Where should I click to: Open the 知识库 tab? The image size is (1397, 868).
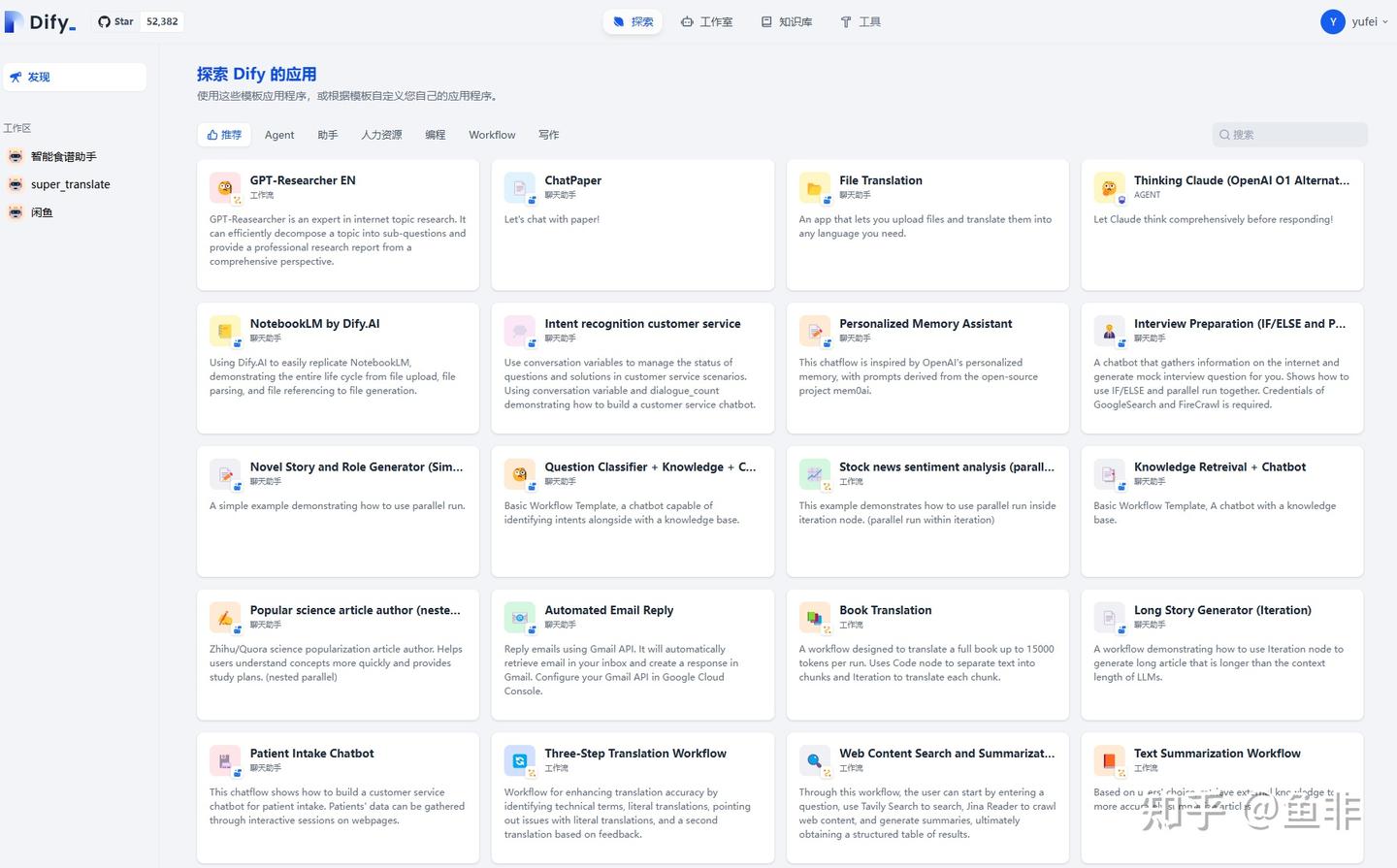pyautogui.click(x=787, y=21)
